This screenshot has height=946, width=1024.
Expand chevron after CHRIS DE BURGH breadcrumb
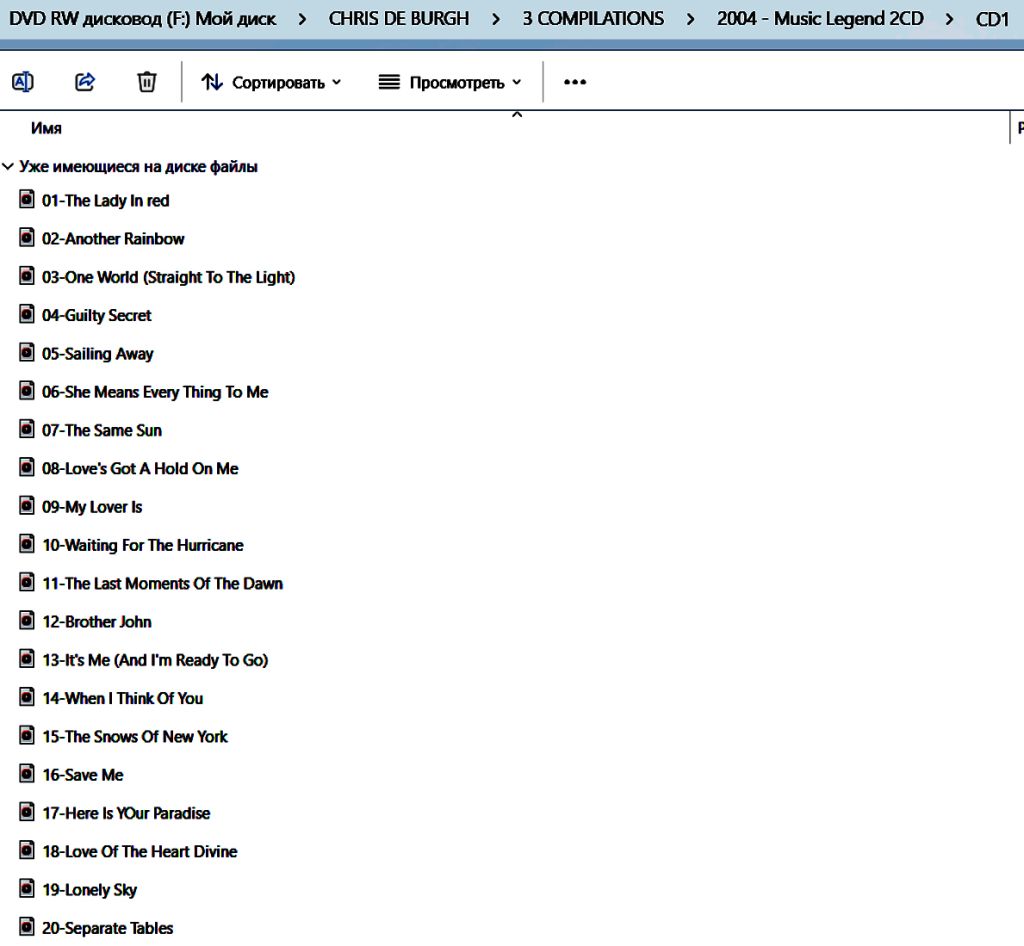coord(496,20)
